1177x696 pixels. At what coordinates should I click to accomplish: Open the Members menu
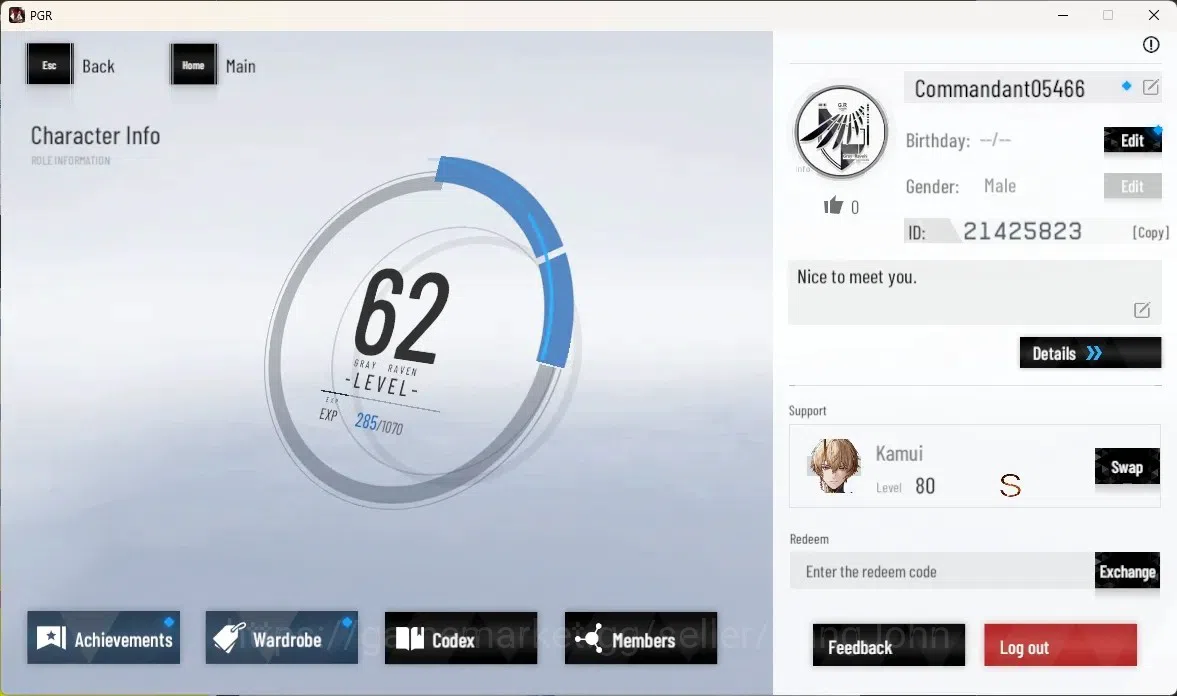(640, 638)
